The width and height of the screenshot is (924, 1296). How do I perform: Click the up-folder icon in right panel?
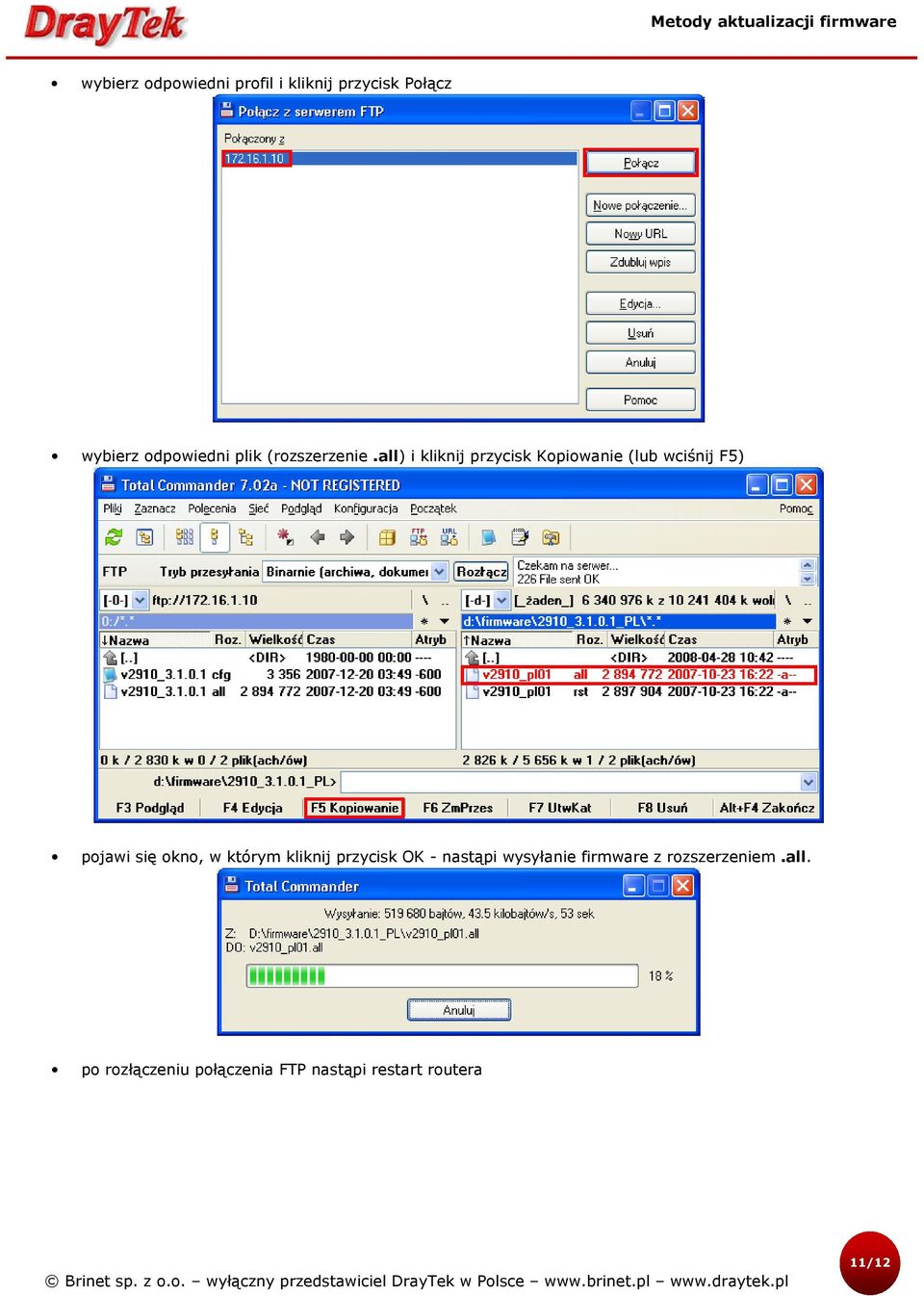click(x=472, y=658)
